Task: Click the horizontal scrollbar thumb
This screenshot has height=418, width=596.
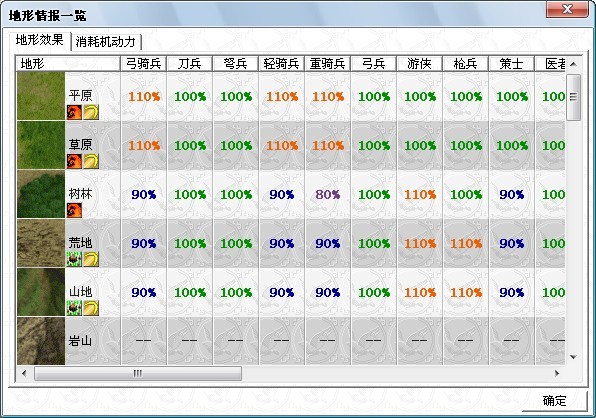Action: tap(138, 373)
